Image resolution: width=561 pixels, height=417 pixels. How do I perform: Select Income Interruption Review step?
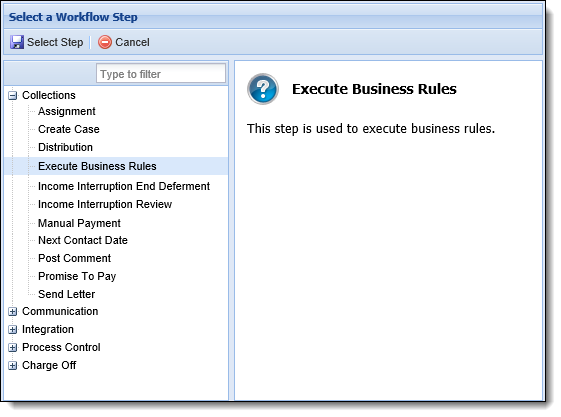click(105, 204)
